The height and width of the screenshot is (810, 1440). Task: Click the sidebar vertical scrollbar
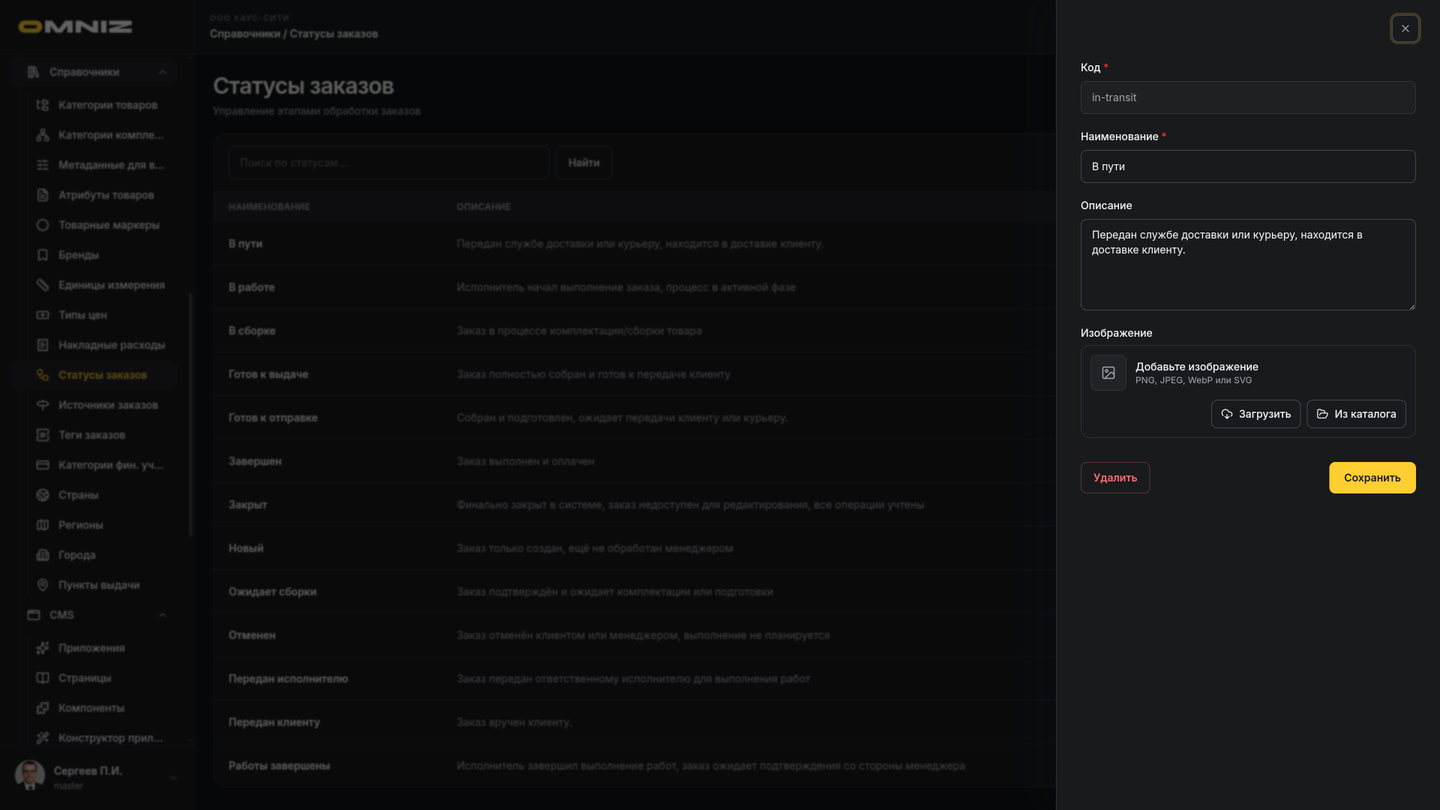(x=190, y=415)
